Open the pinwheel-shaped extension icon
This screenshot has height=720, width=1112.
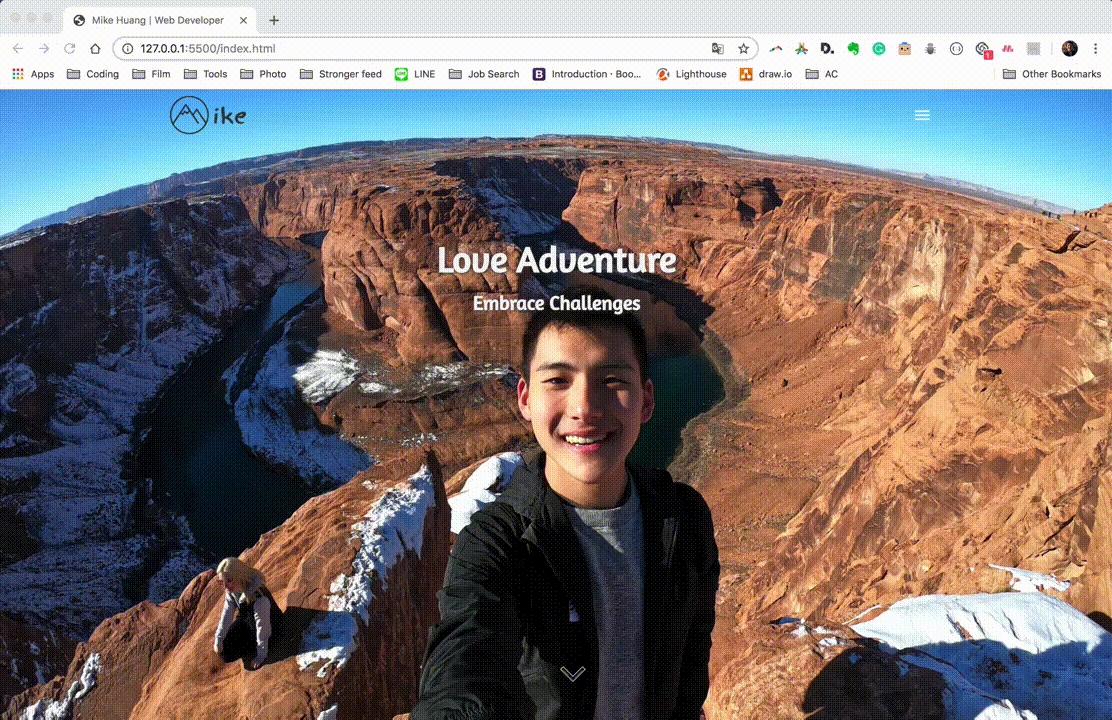click(801, 48)
